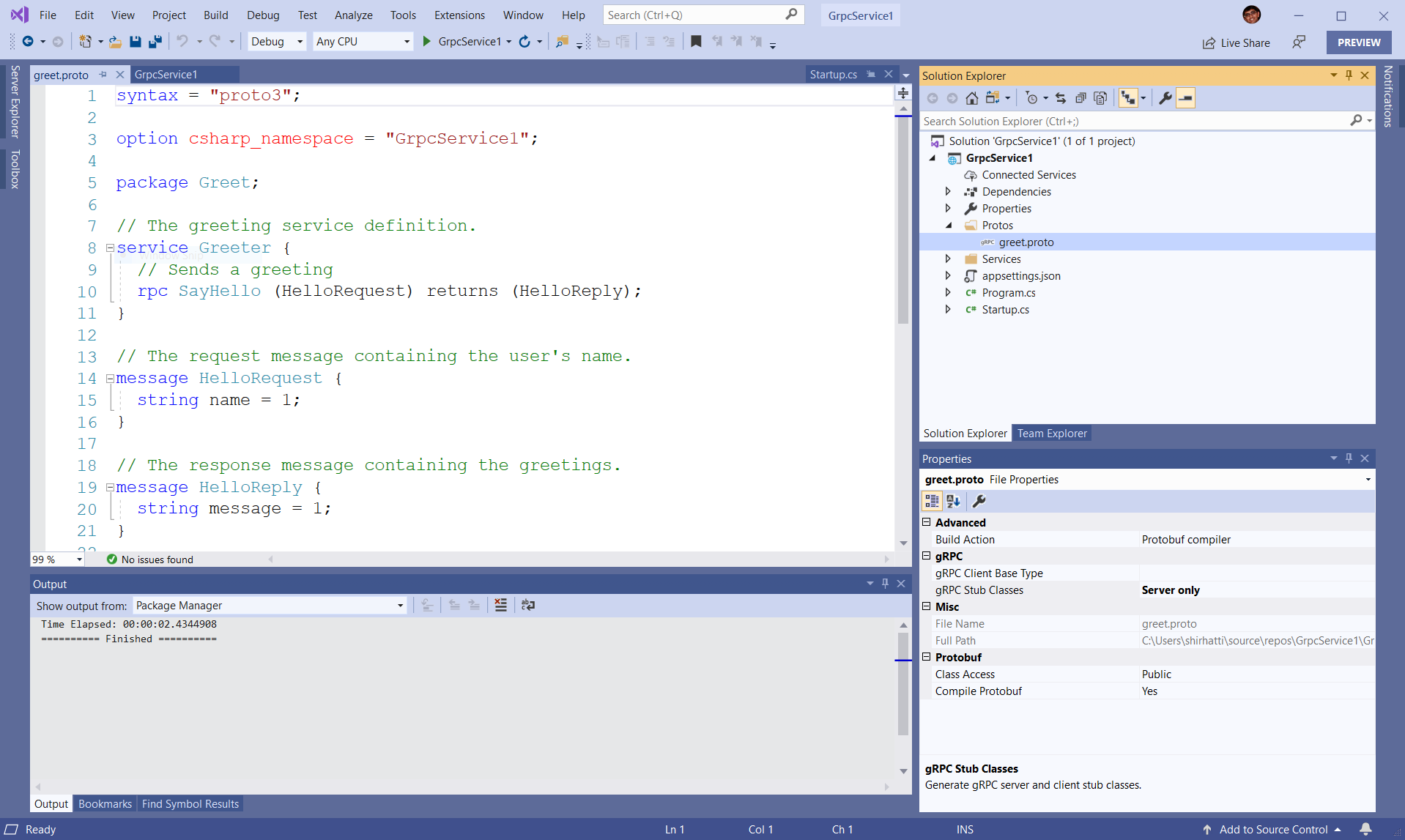Screen dimensions: 1405x840
Task: Clear All output in the Output panel
Action: pyautogui.click(x=500, y=605)
